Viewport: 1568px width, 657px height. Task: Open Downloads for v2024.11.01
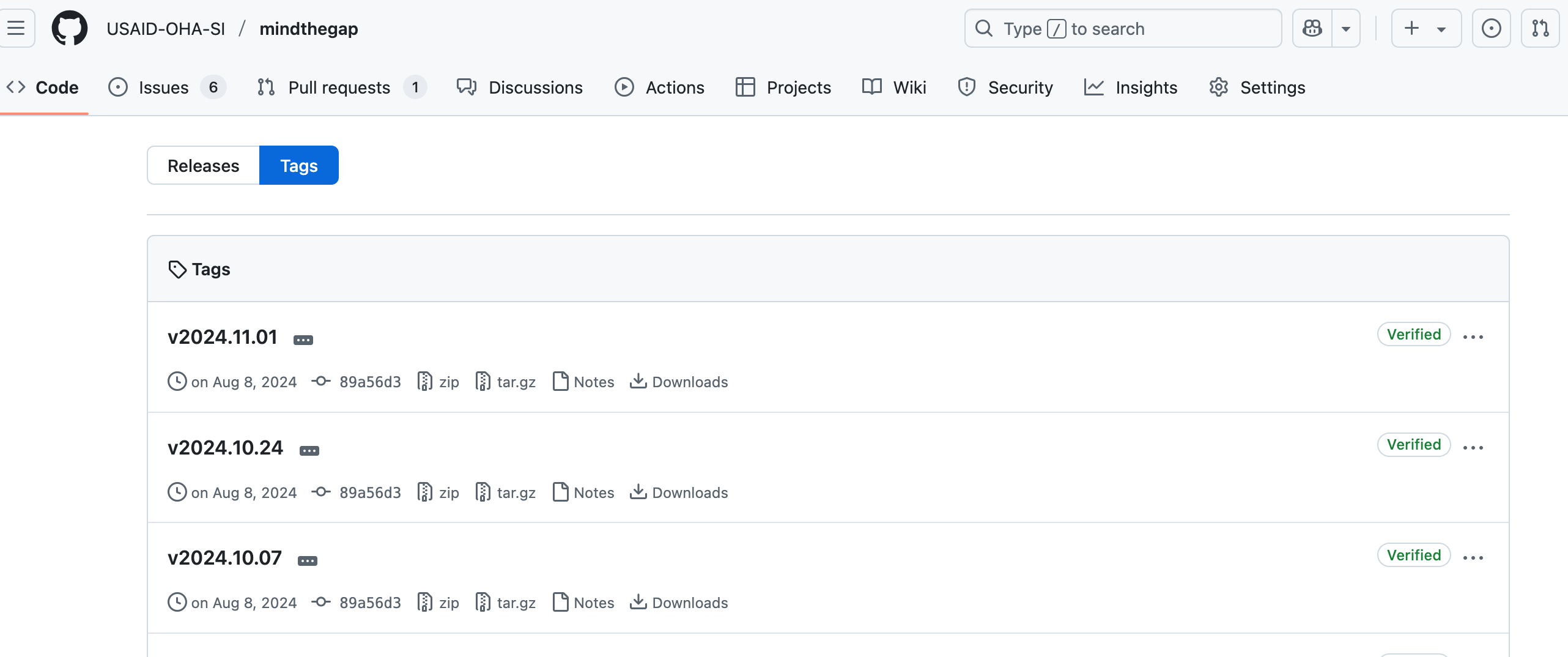[679, 382]
